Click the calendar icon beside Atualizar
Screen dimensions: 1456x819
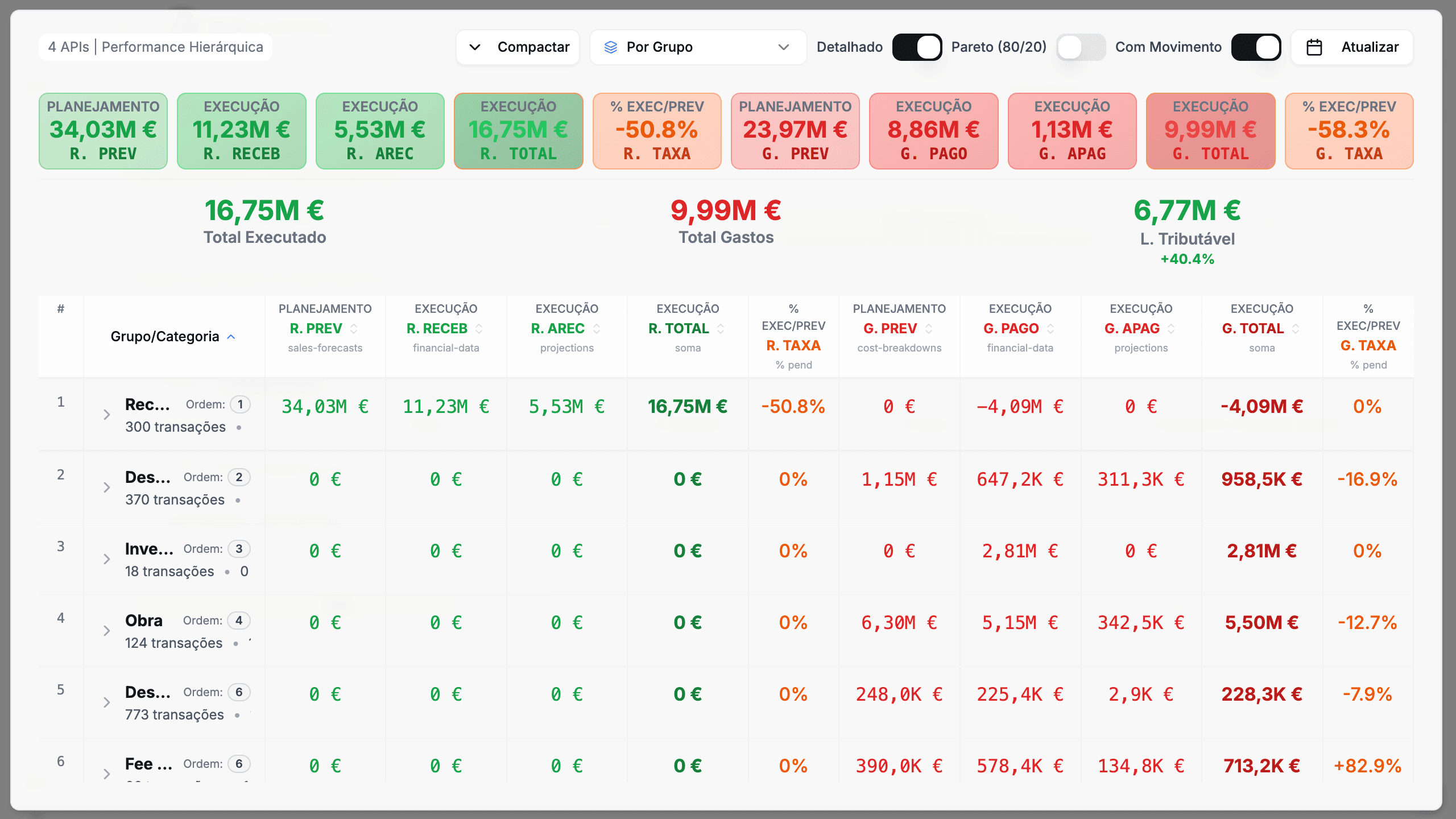pyautogui.click(x=1314, y=47)
